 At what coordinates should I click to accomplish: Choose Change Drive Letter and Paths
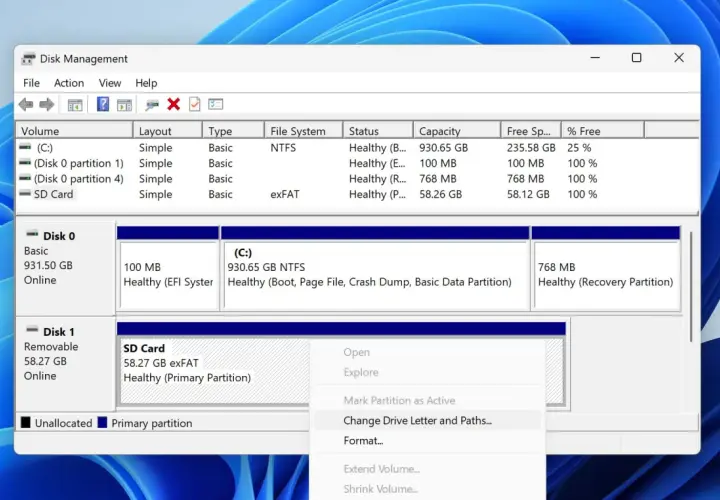(427, 421)
